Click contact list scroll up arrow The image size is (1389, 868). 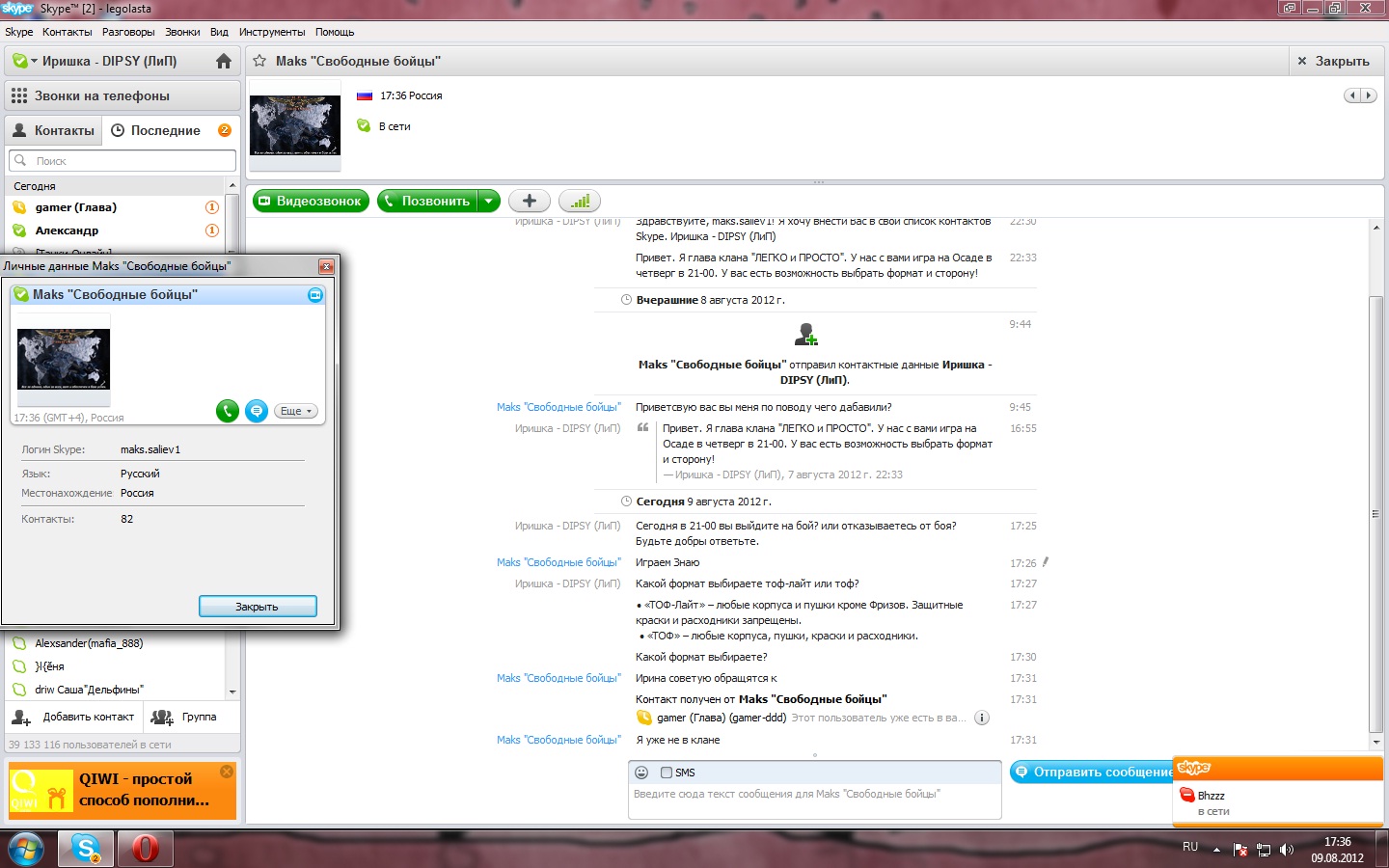(232, 185)
